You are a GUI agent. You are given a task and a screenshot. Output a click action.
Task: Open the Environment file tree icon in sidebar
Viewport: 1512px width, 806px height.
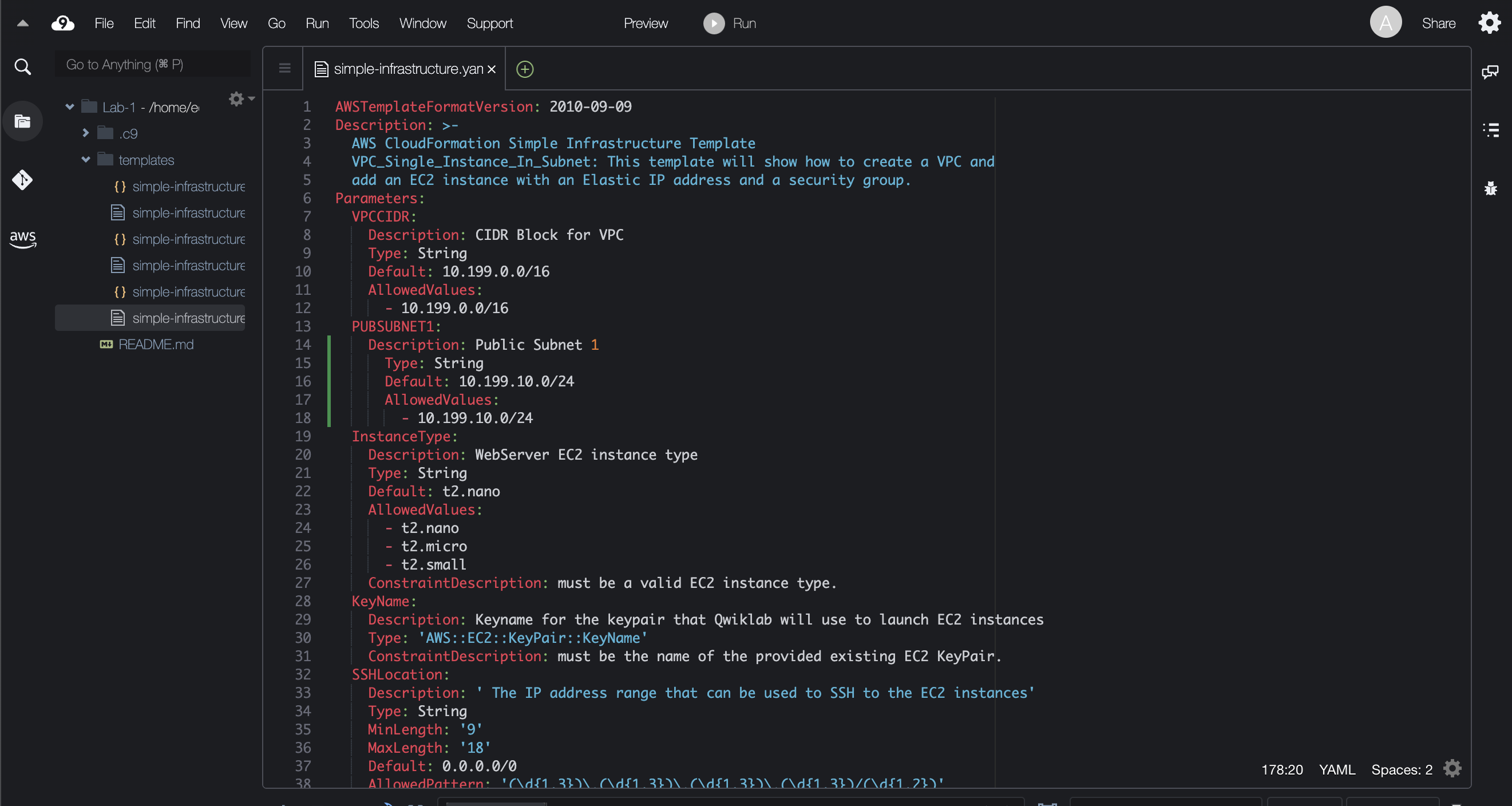pos(22,121)
